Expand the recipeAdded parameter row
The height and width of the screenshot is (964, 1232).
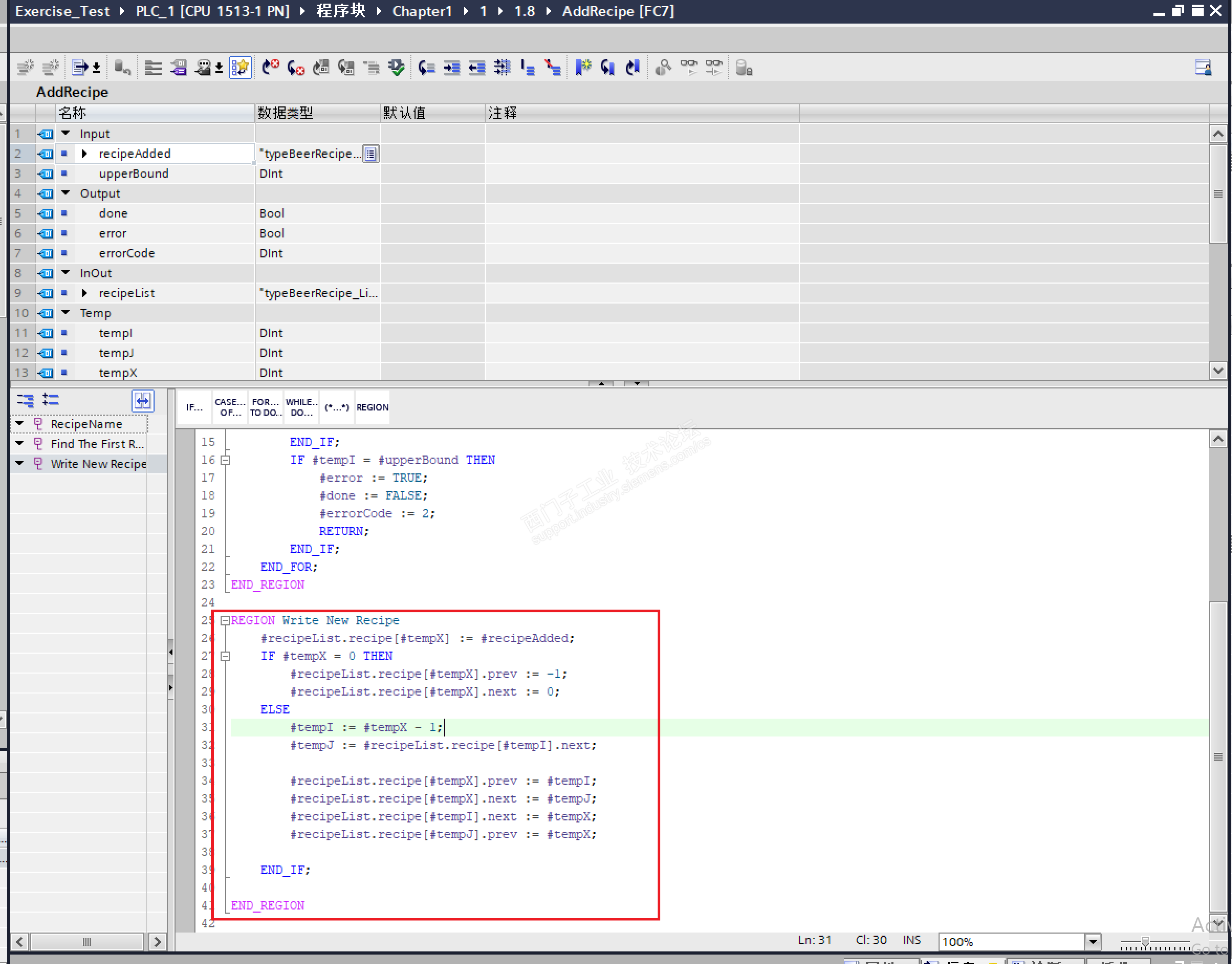point(84,154)
